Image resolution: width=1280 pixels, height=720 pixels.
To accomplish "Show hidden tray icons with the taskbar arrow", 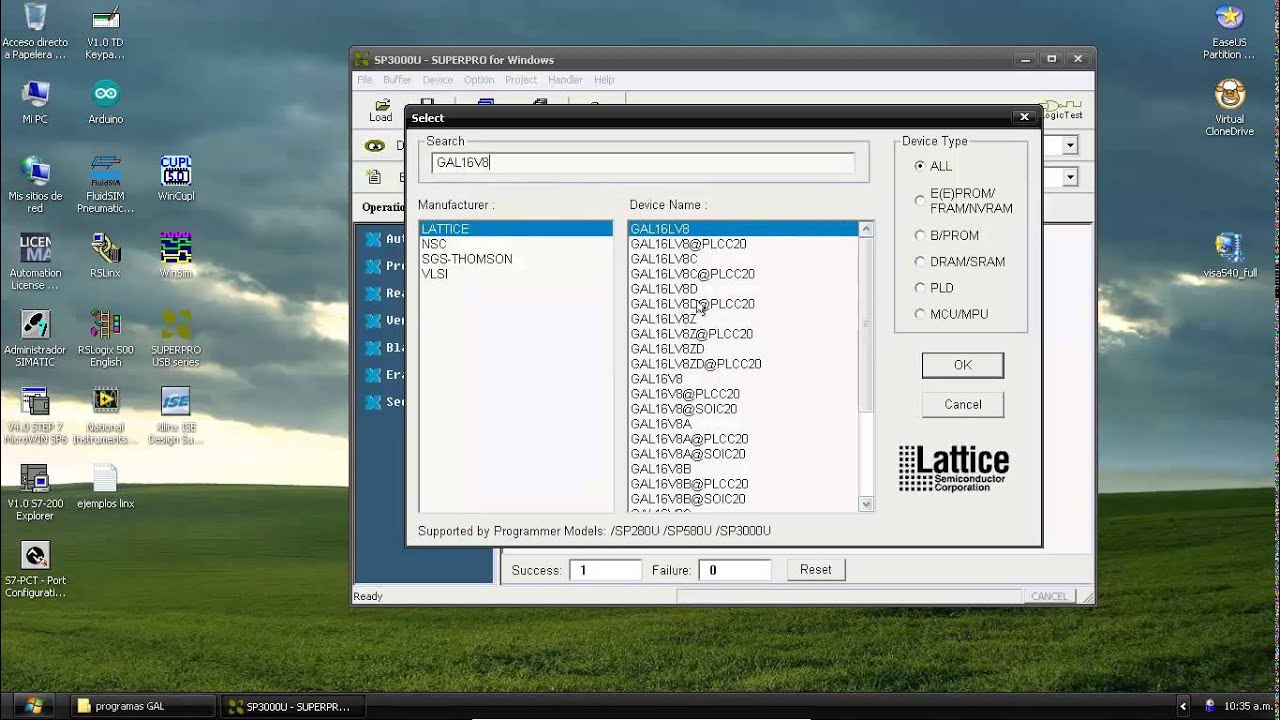I will 1183,706.
